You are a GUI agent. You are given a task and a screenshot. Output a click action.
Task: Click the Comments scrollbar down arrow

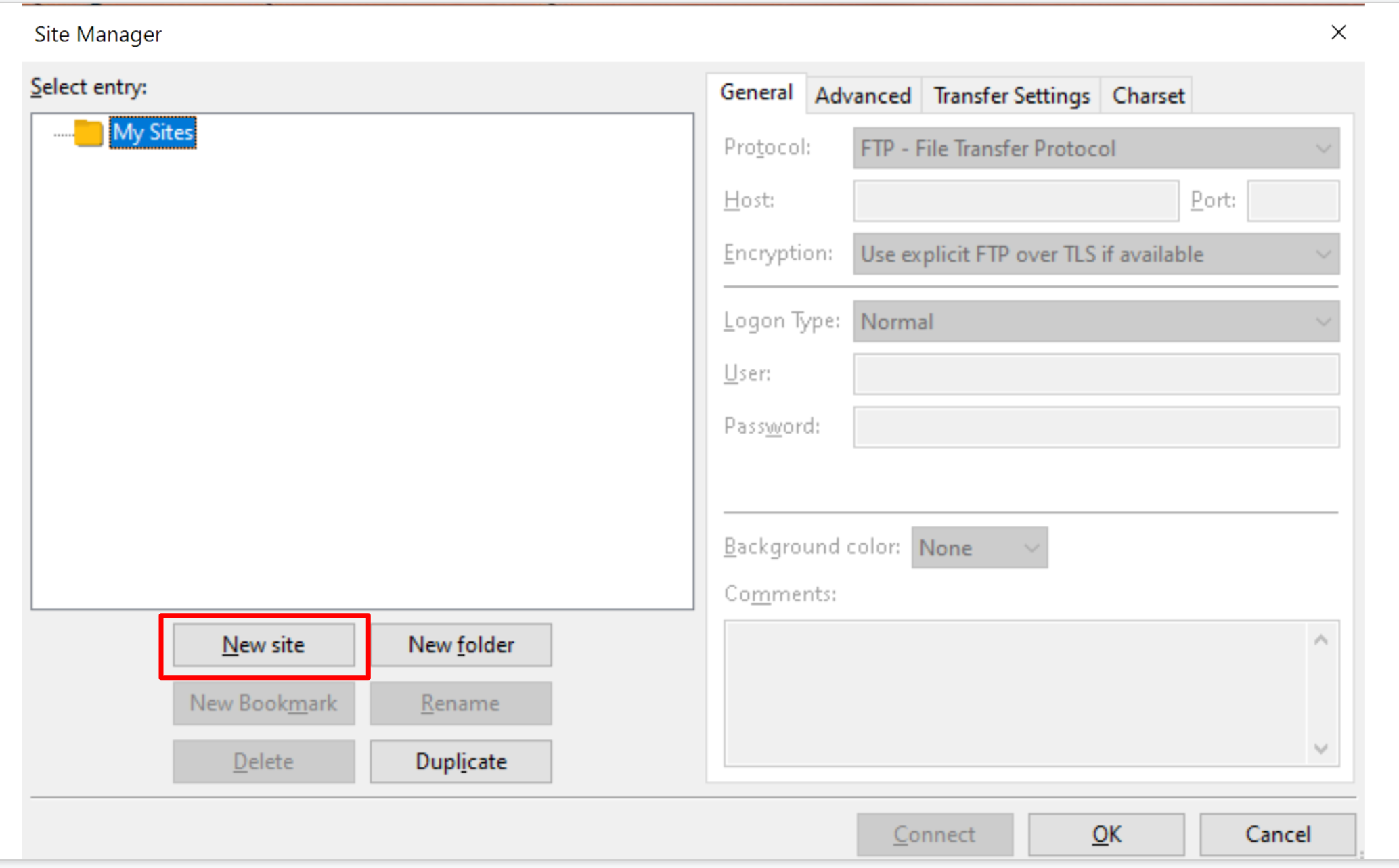(1320, 748)
